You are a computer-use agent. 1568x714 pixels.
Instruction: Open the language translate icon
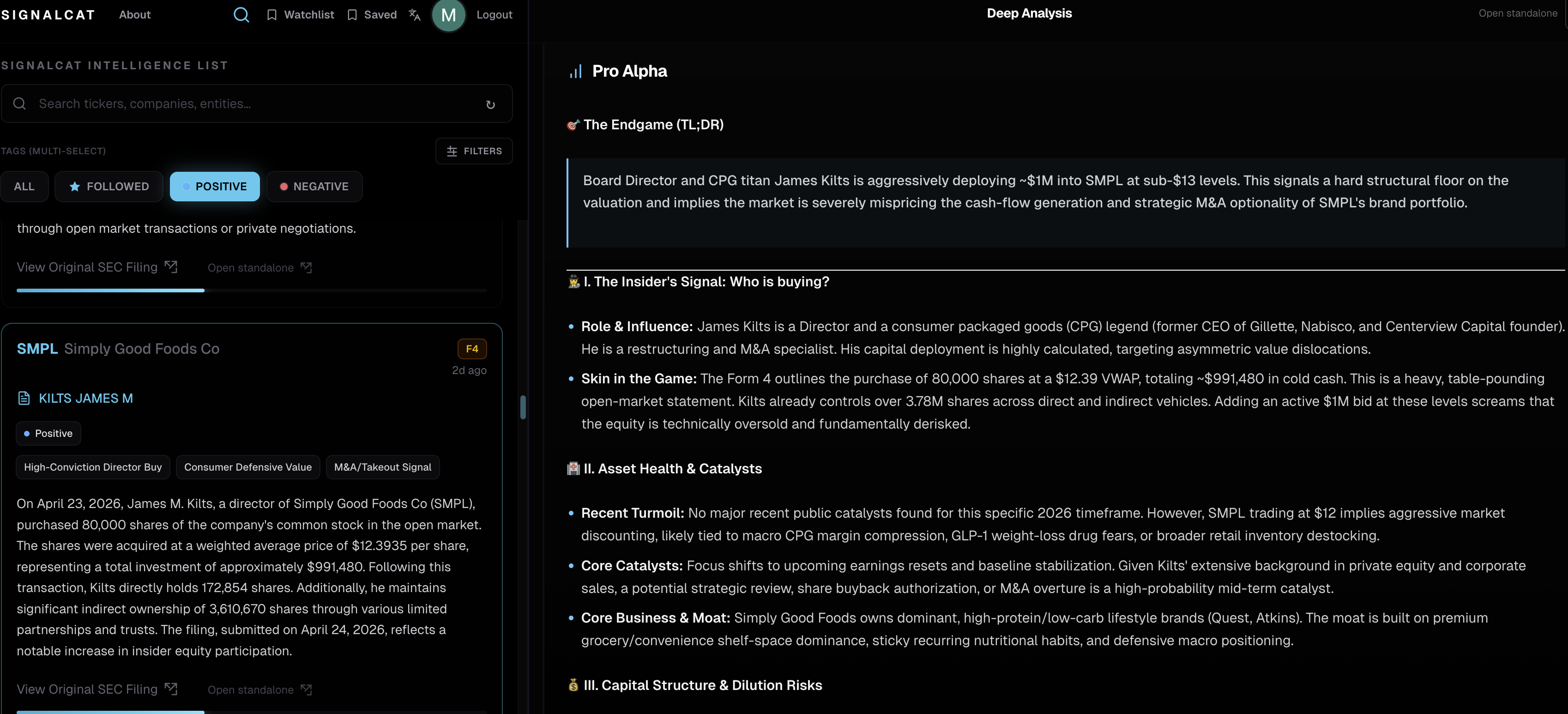click(x=415, y=15)
